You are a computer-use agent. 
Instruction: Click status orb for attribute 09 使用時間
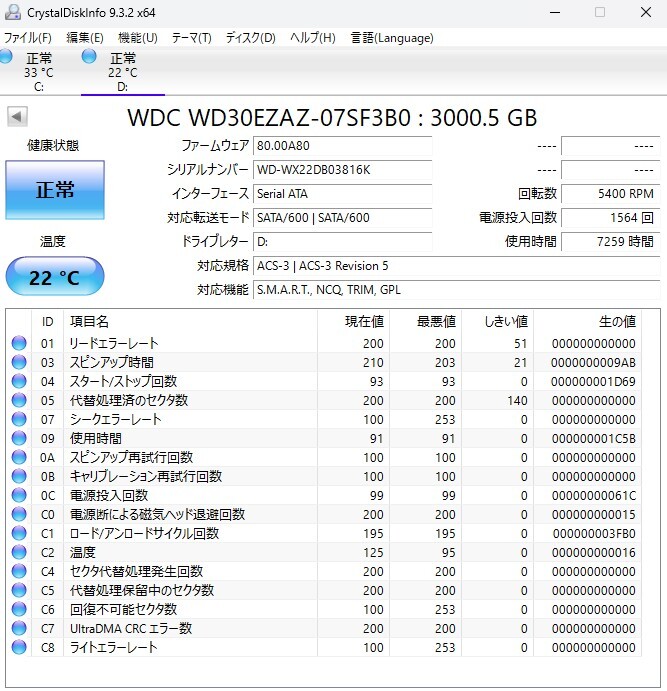(x=19, y=438)
